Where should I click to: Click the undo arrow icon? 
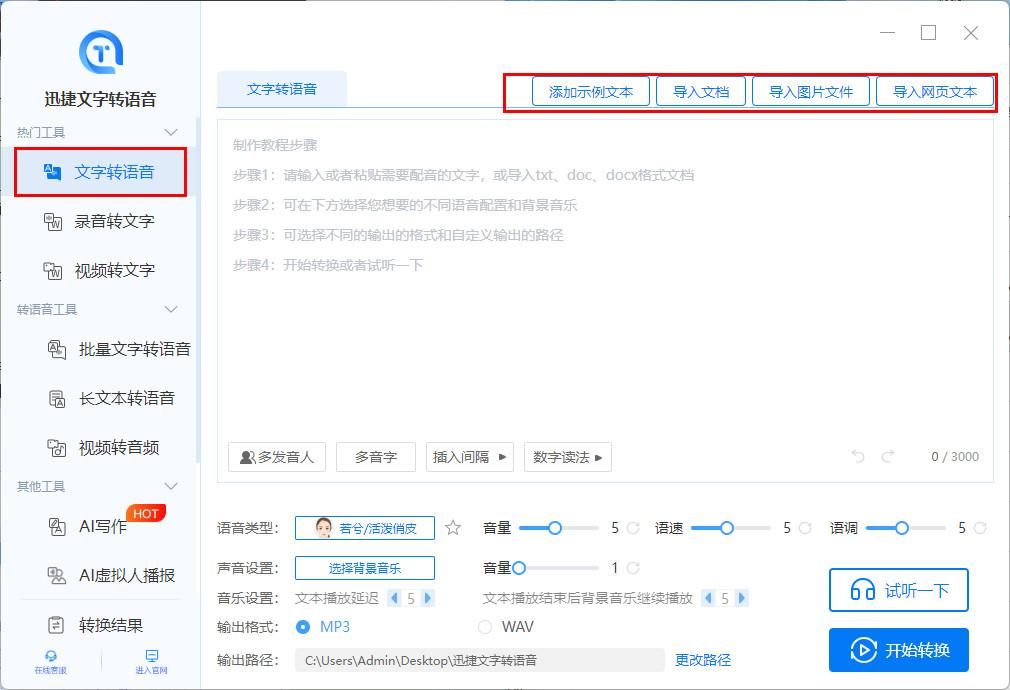(x=857, y=456)
